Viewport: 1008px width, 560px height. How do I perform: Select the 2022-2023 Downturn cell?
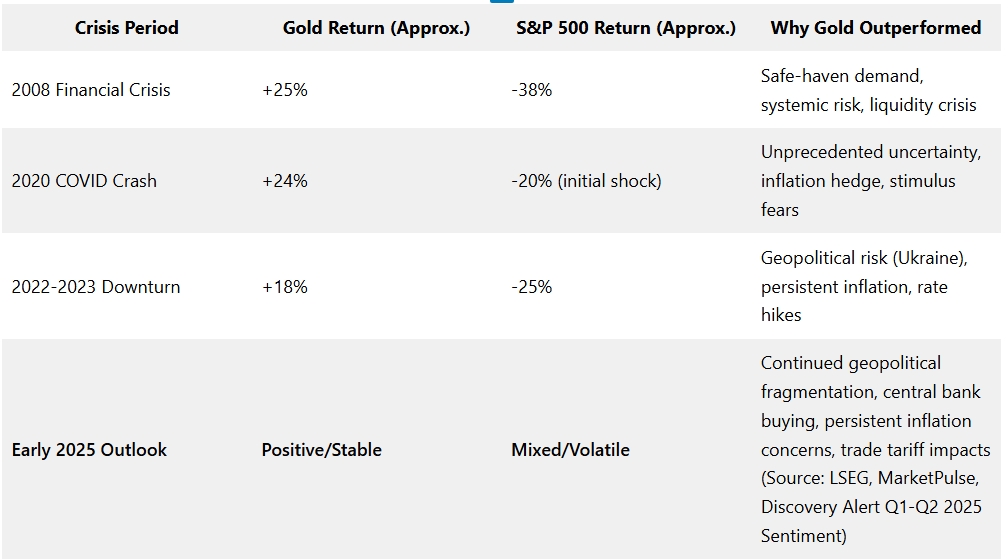pos(96,287)
